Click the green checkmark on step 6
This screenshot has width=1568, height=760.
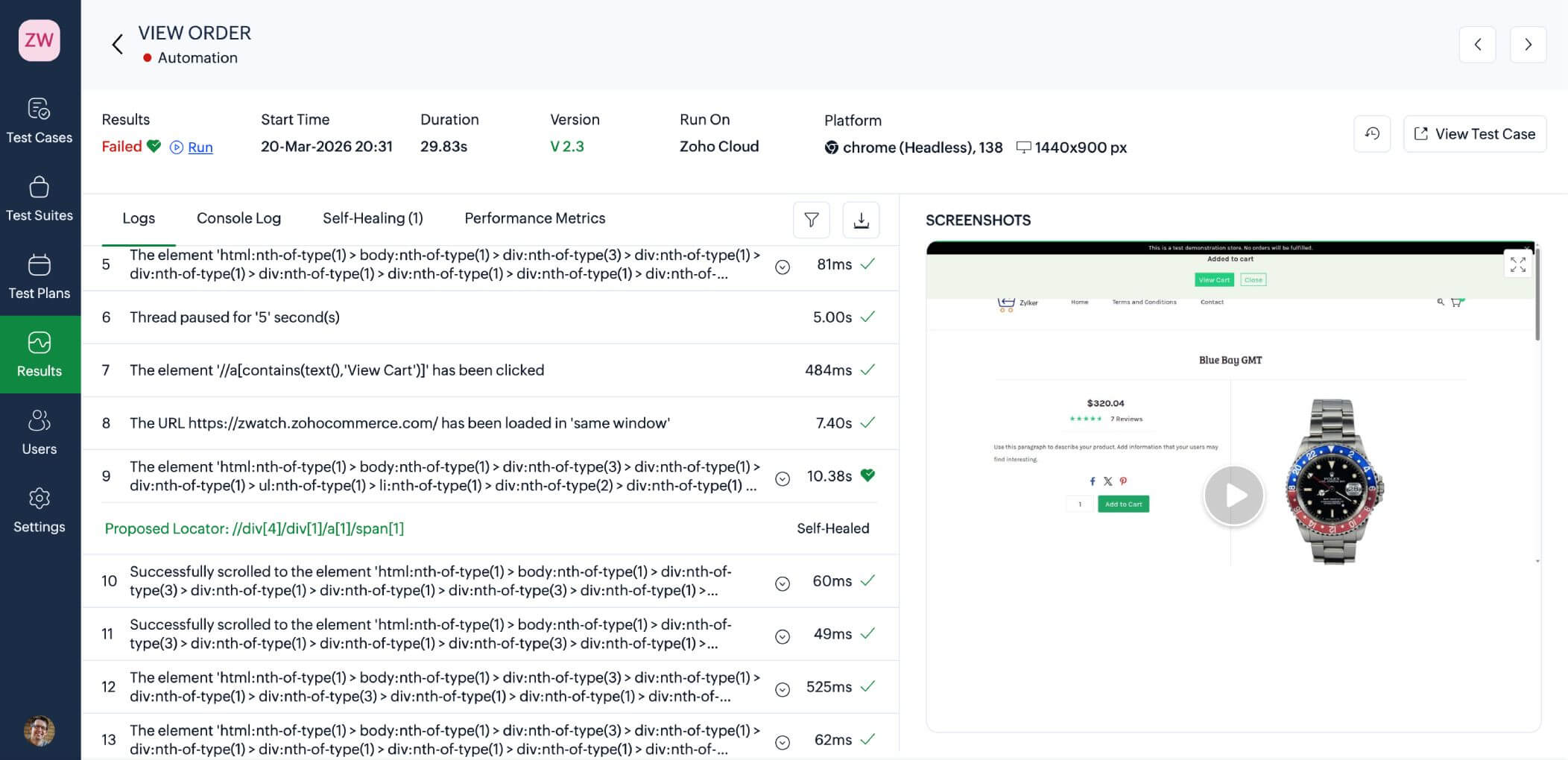(867, 317)
